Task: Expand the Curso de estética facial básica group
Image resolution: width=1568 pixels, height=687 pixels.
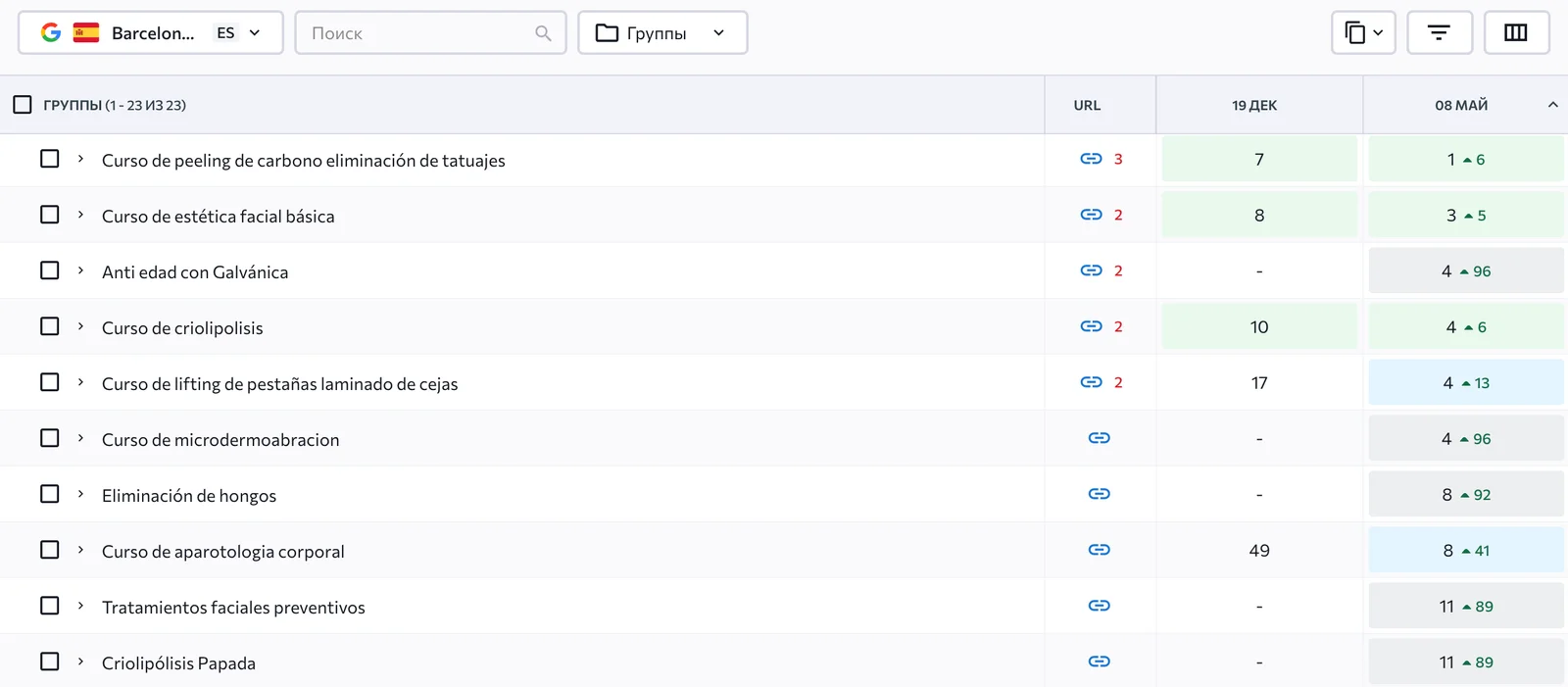Action: pyautogui.click(x=80, y=215)
